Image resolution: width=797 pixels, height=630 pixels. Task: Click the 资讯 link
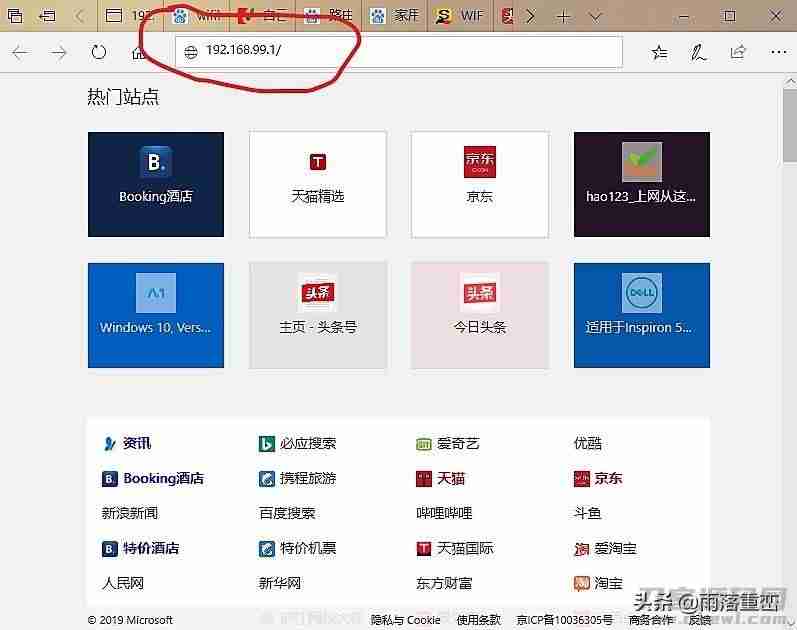(137, 443)
